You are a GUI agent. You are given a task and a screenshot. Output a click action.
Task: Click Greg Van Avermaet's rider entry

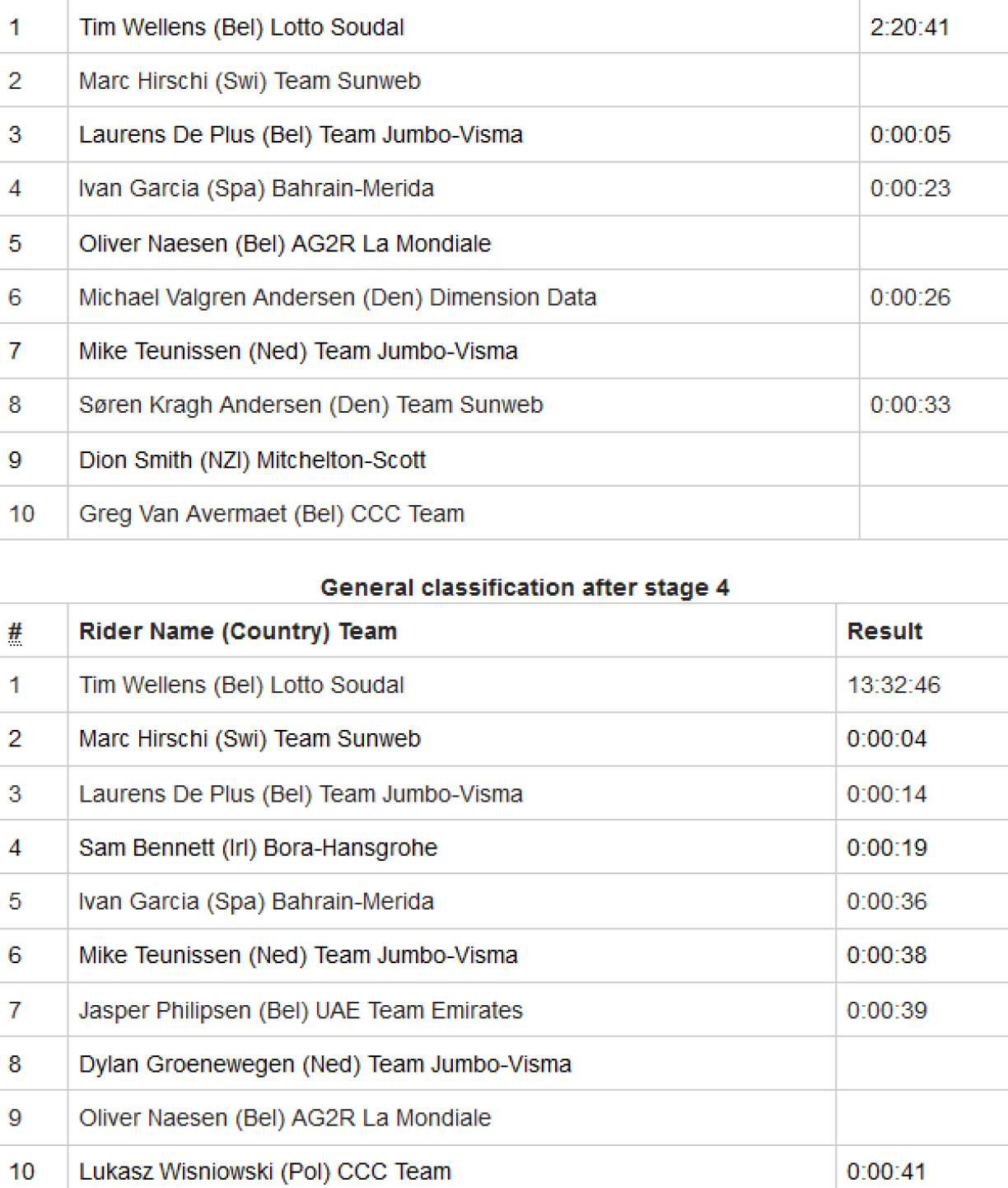click(272, 514)
